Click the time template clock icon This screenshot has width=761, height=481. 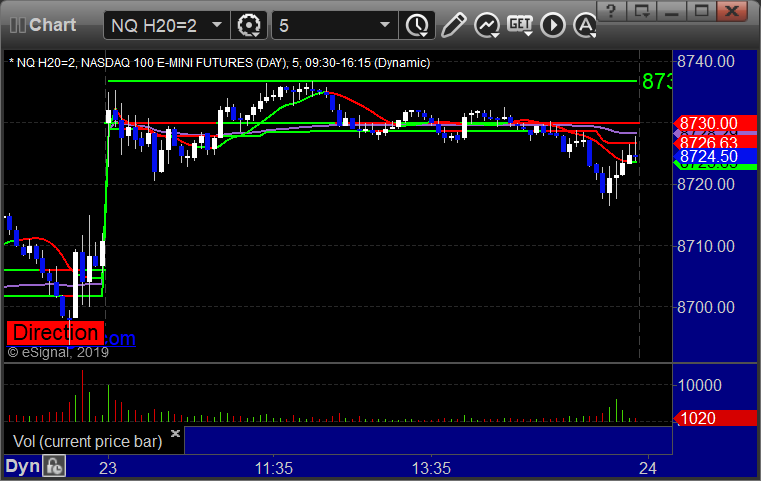[x=416, y=24]
